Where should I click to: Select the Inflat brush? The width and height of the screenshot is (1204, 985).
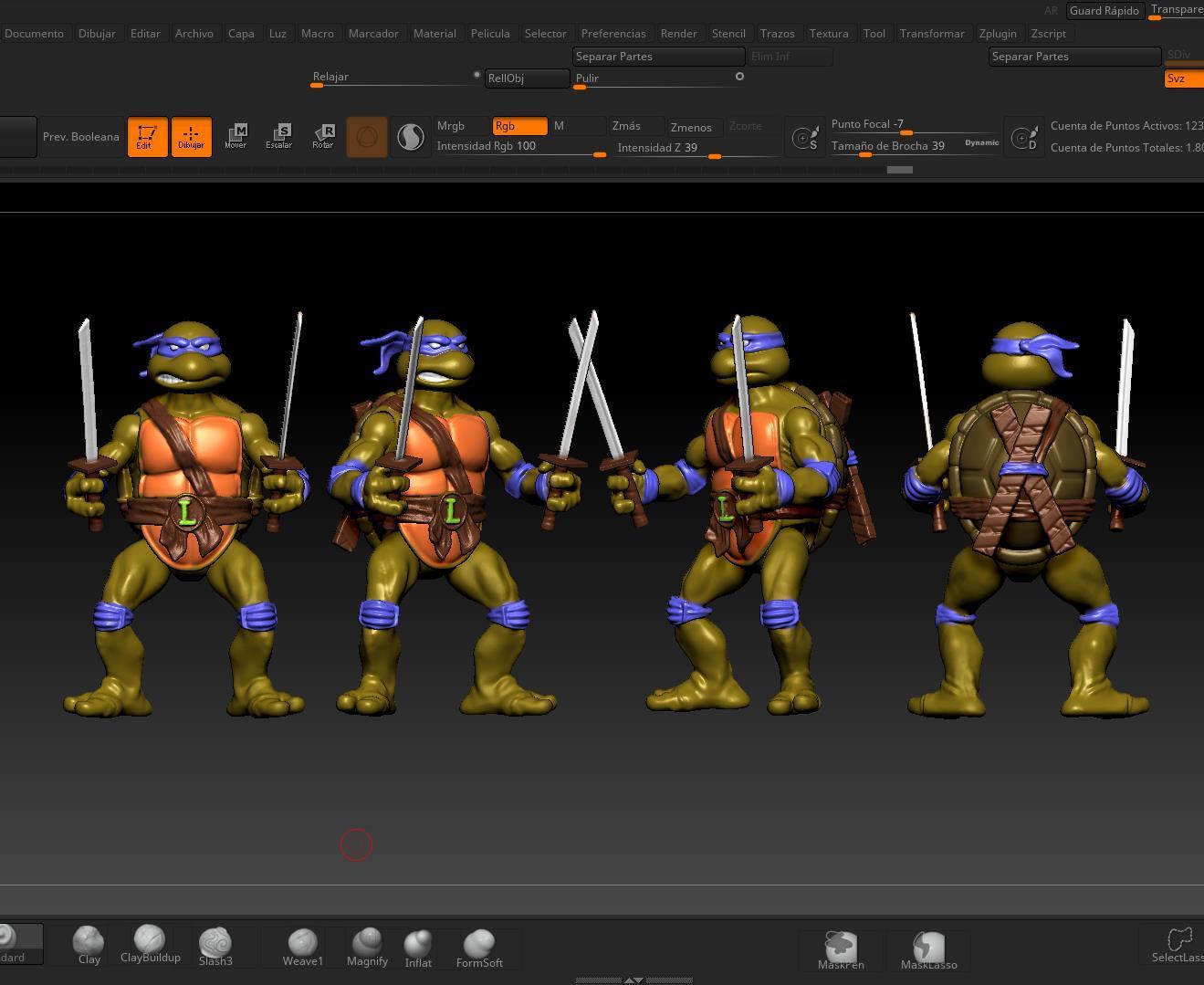point(418,948)
